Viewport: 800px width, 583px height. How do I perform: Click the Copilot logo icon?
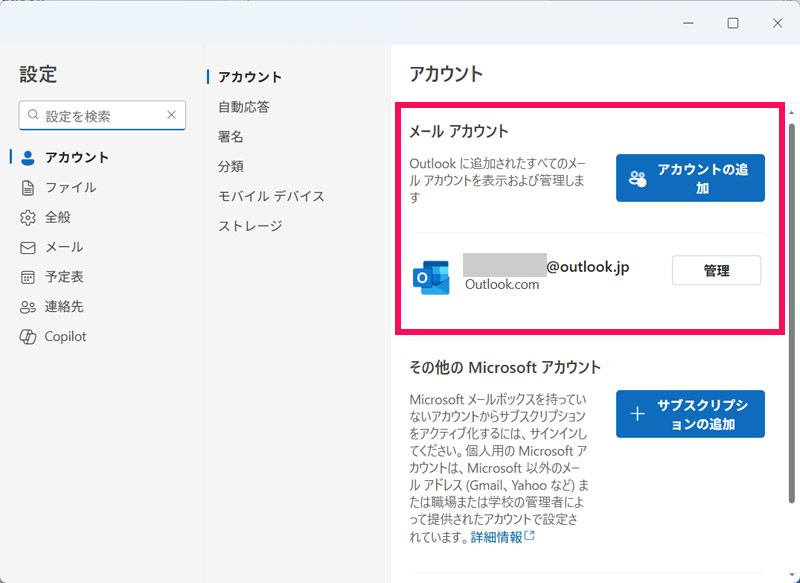pyautogui.click(x=28, y=337)
